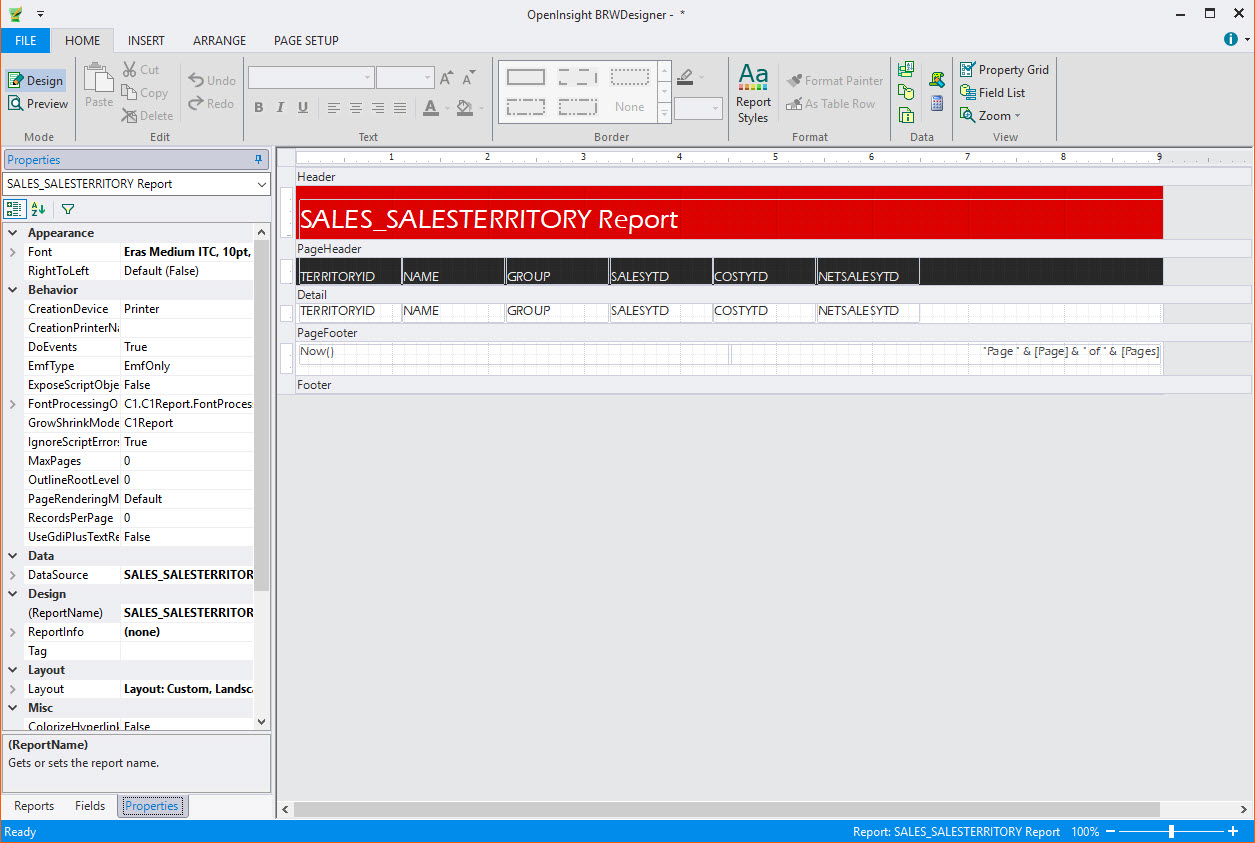This screenshot has height=843, width=1255.
Task: Choose the solid border style
Action: point(526,77)
